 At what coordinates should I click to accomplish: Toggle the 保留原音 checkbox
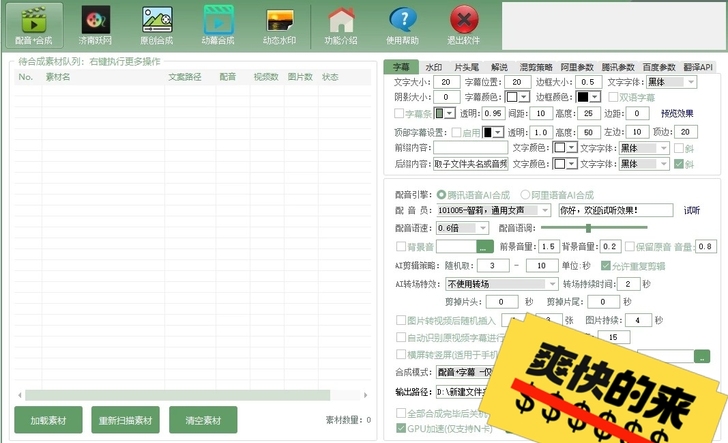click(x=630, y=247)
